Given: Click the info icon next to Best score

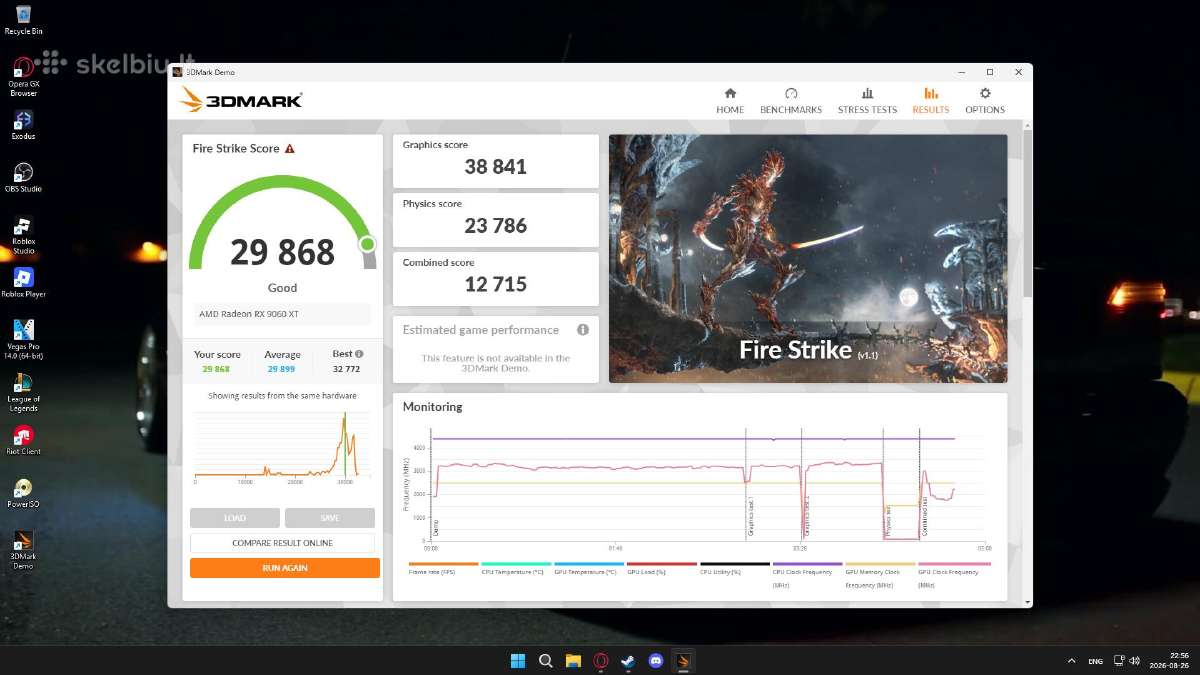Looking at the screenshot, I should pyautogui.click(x=359, y=354).
